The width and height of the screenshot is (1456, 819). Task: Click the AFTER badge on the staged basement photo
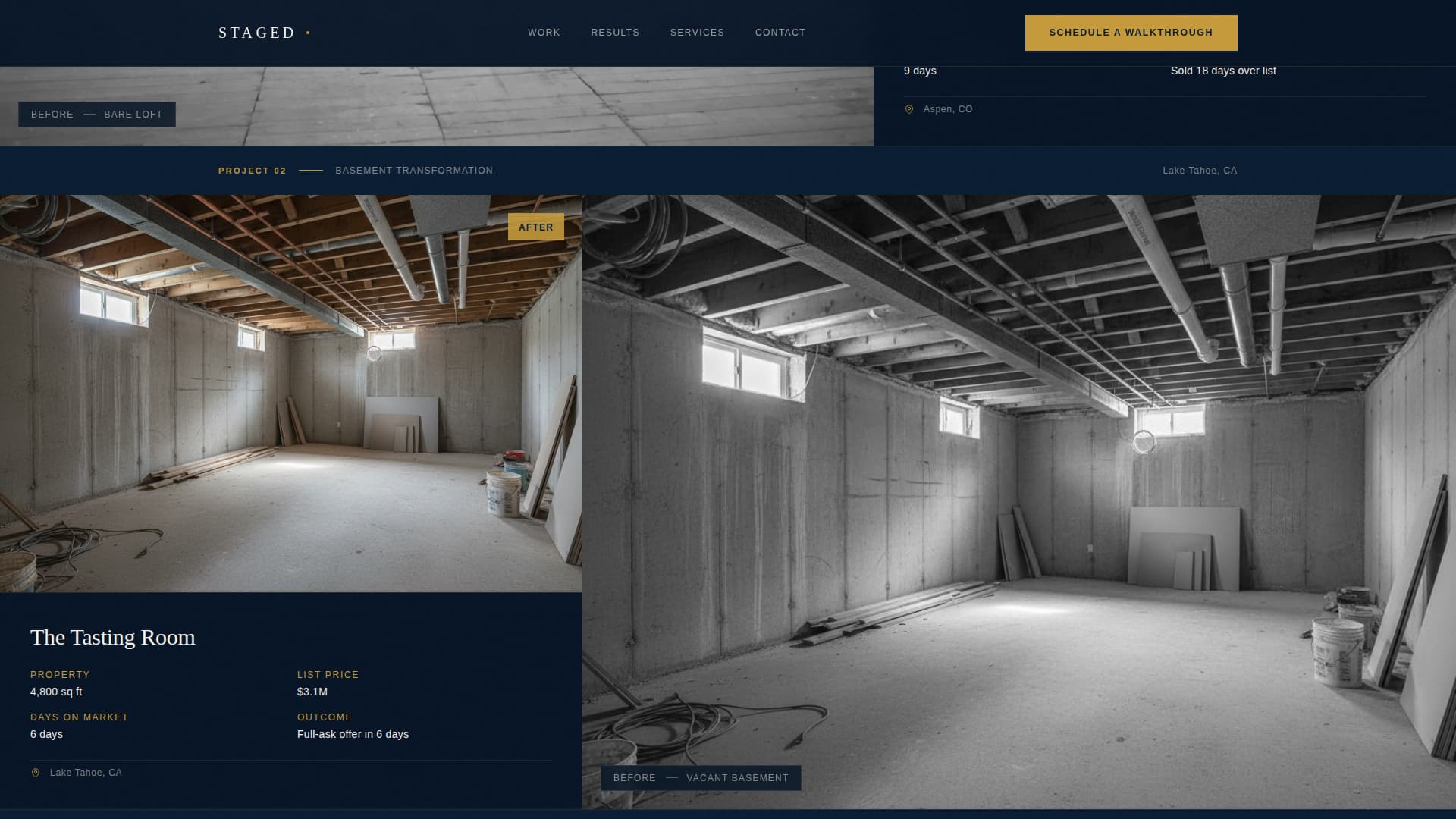pos(536,227)
